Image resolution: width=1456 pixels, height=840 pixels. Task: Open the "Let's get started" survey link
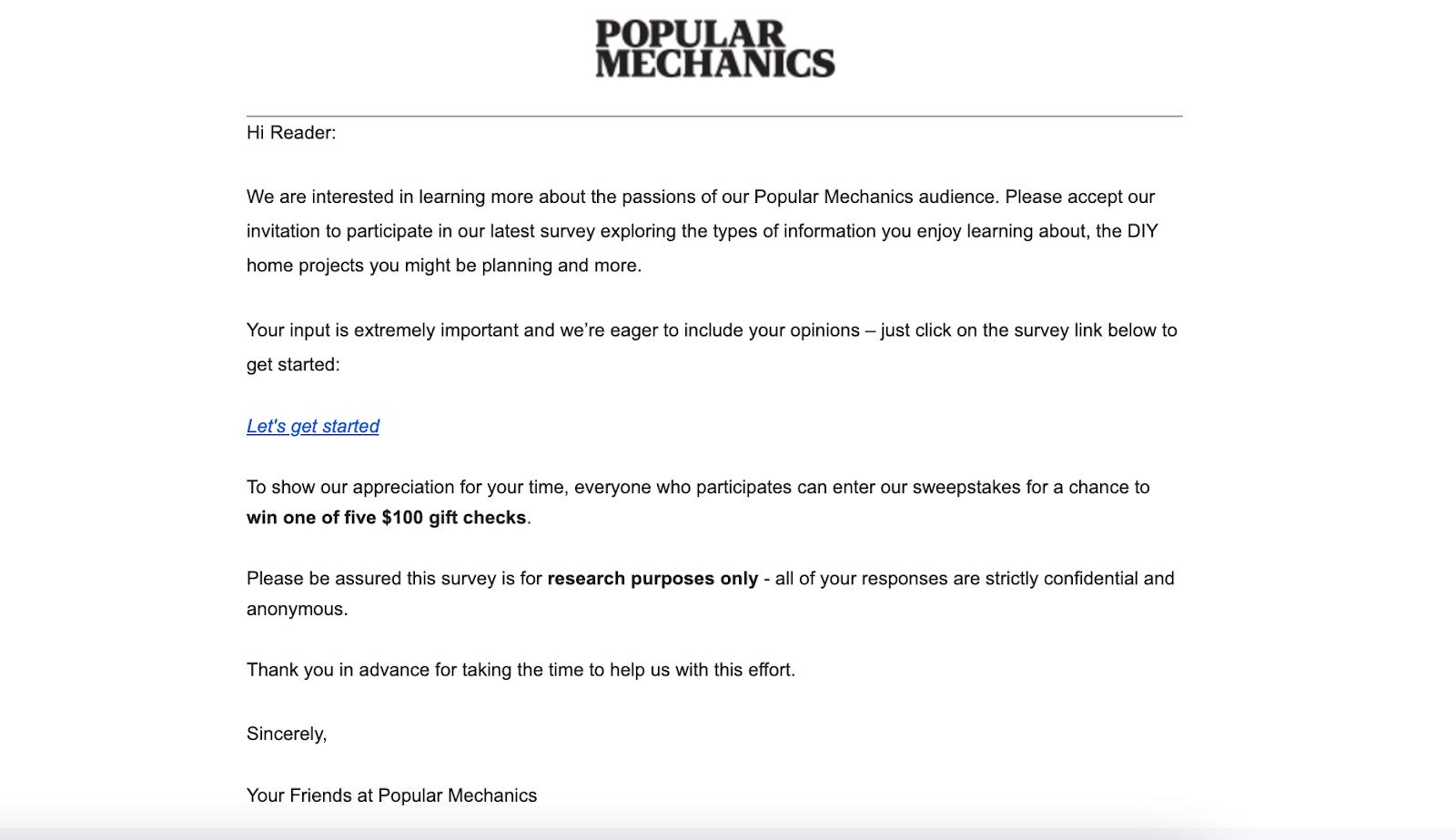(313, 426)
